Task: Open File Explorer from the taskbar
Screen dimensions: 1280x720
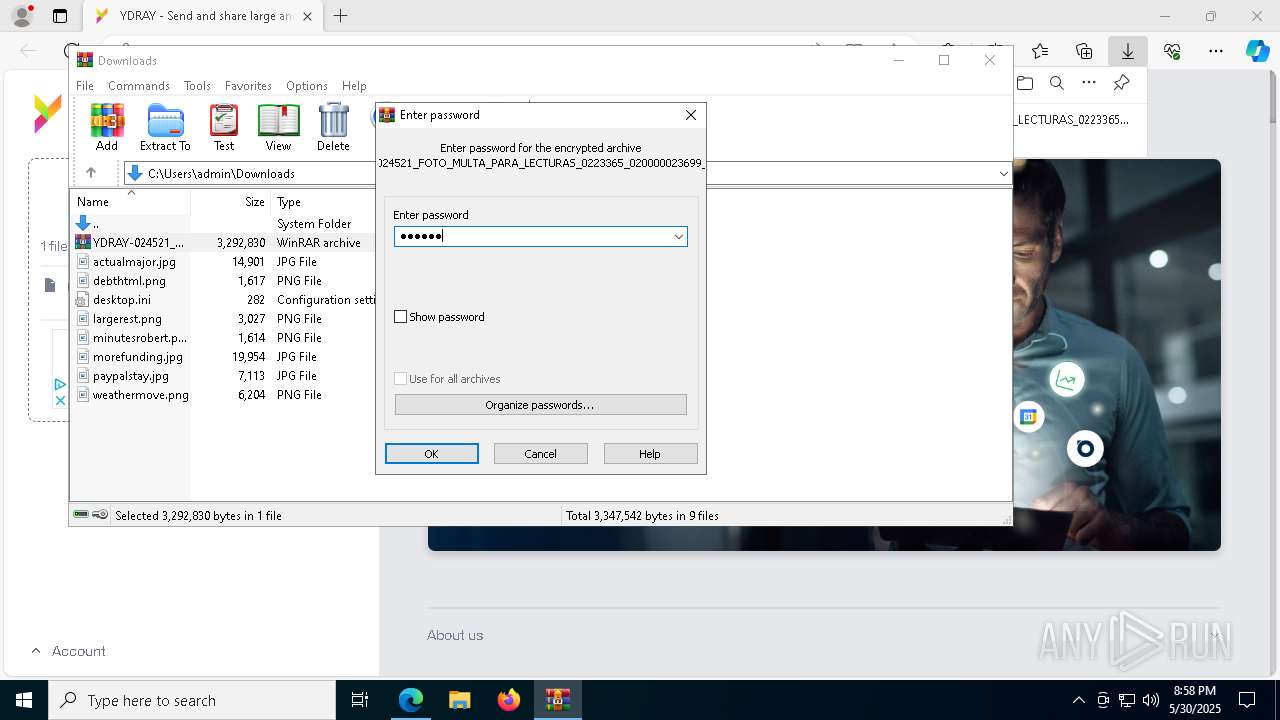Action: (x=459, y=700)
